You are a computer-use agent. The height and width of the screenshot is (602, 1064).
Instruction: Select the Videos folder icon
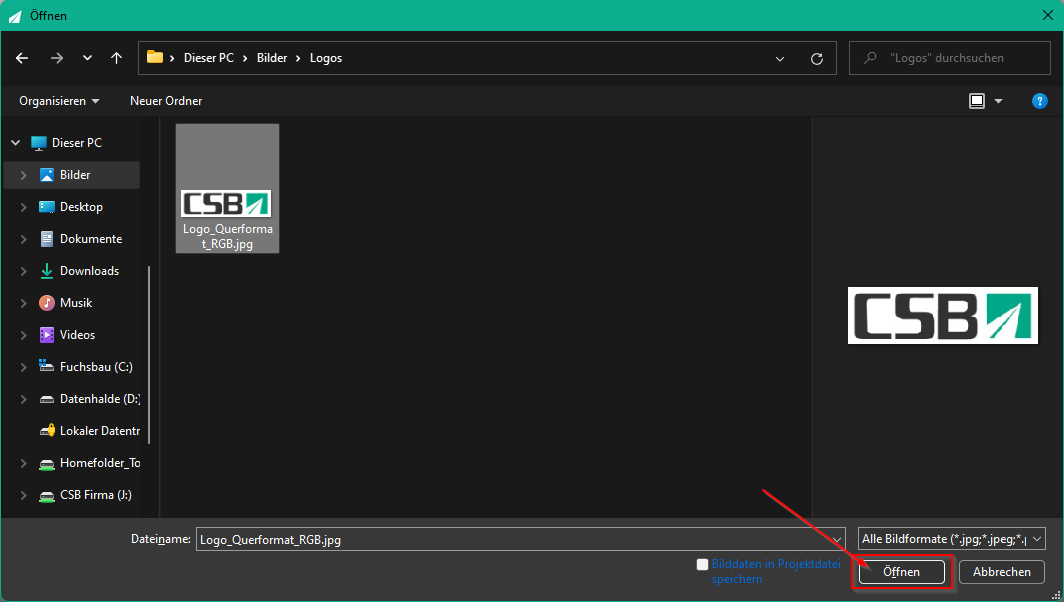47,335
